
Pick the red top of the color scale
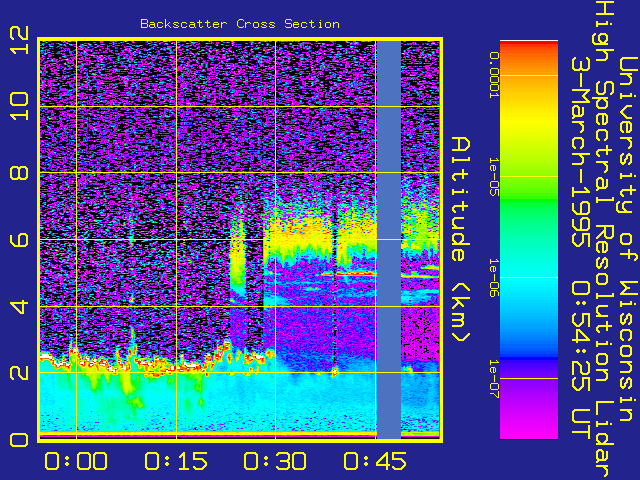coord(529,47)
